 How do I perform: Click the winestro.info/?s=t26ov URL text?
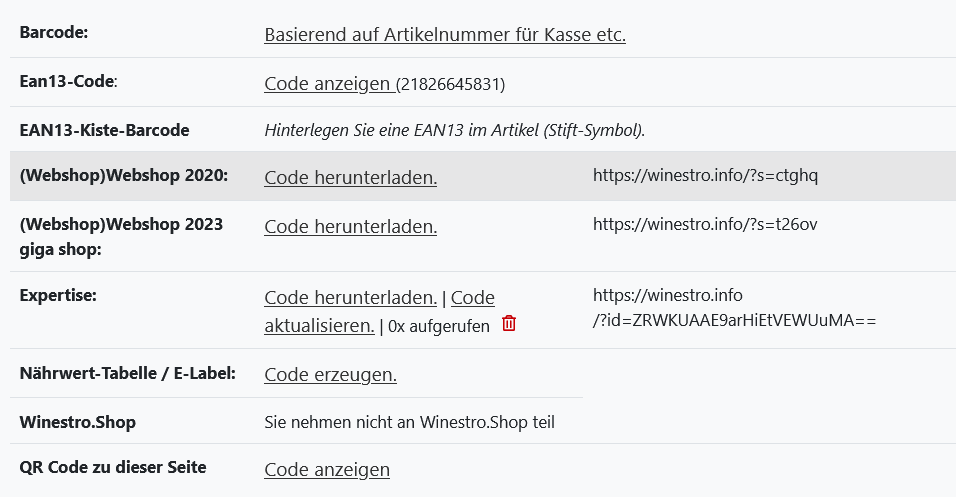[x=705, y=224]
